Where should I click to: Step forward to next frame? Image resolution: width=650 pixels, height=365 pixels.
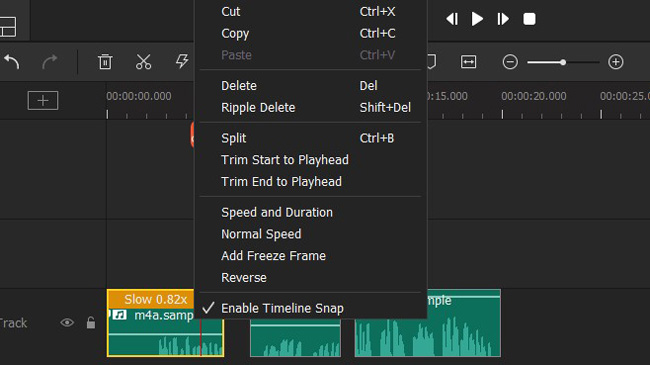point(503,19)
